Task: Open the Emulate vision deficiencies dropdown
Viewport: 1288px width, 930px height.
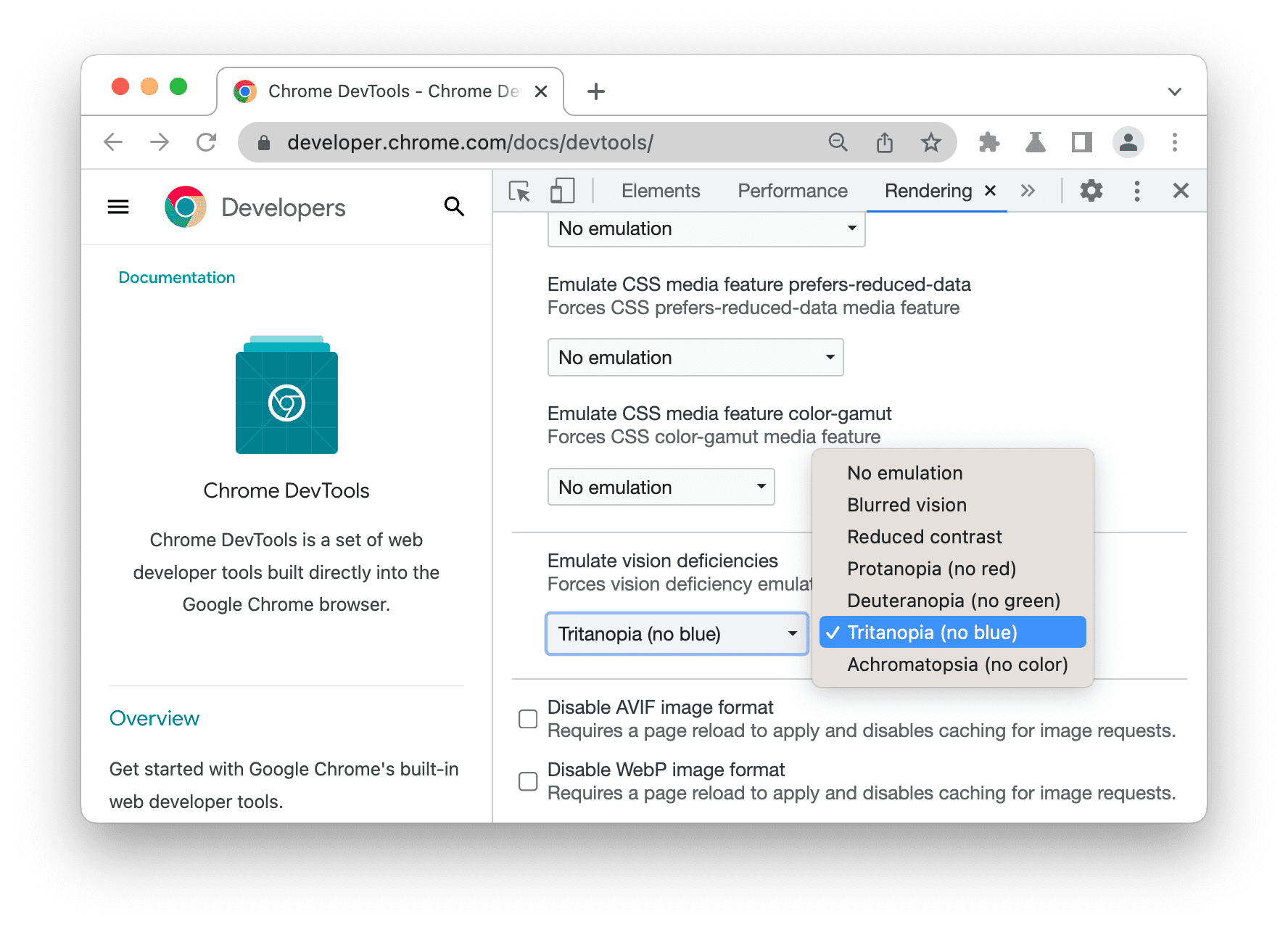Action: (677, 633)
